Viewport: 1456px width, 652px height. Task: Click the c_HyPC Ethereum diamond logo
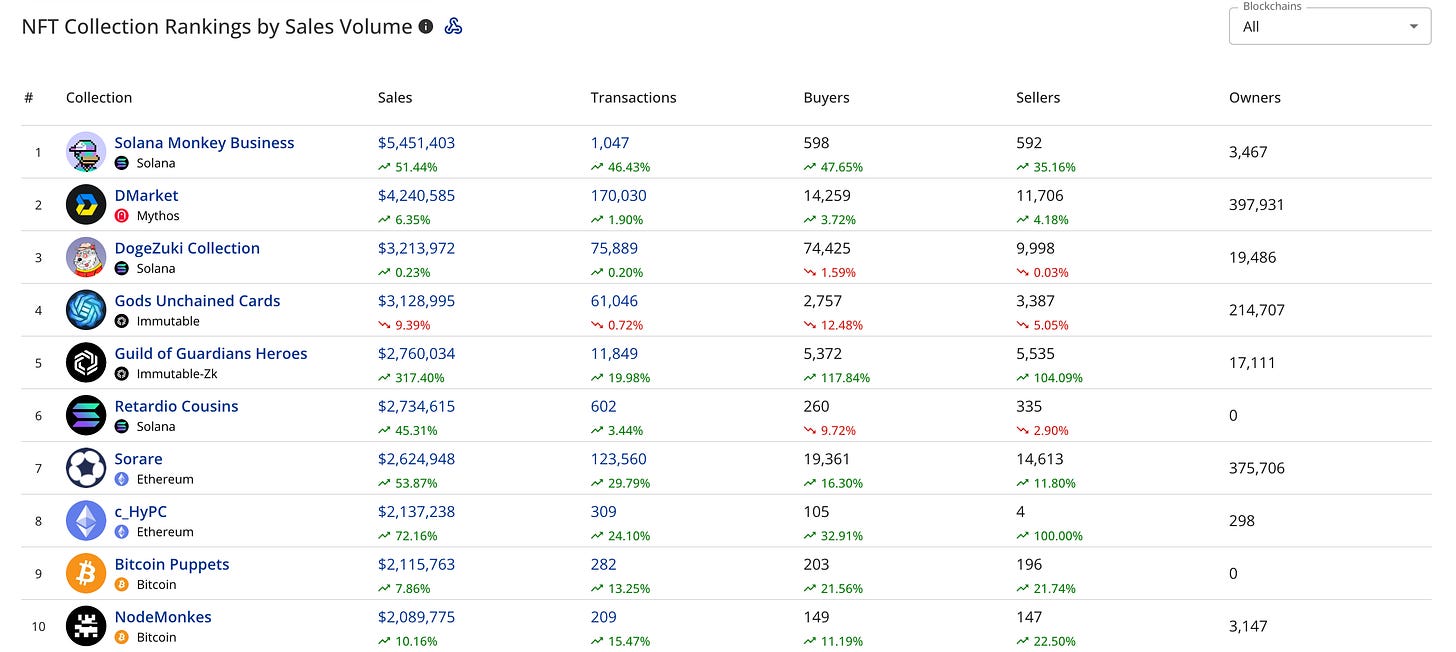click(x=86, y=521)
